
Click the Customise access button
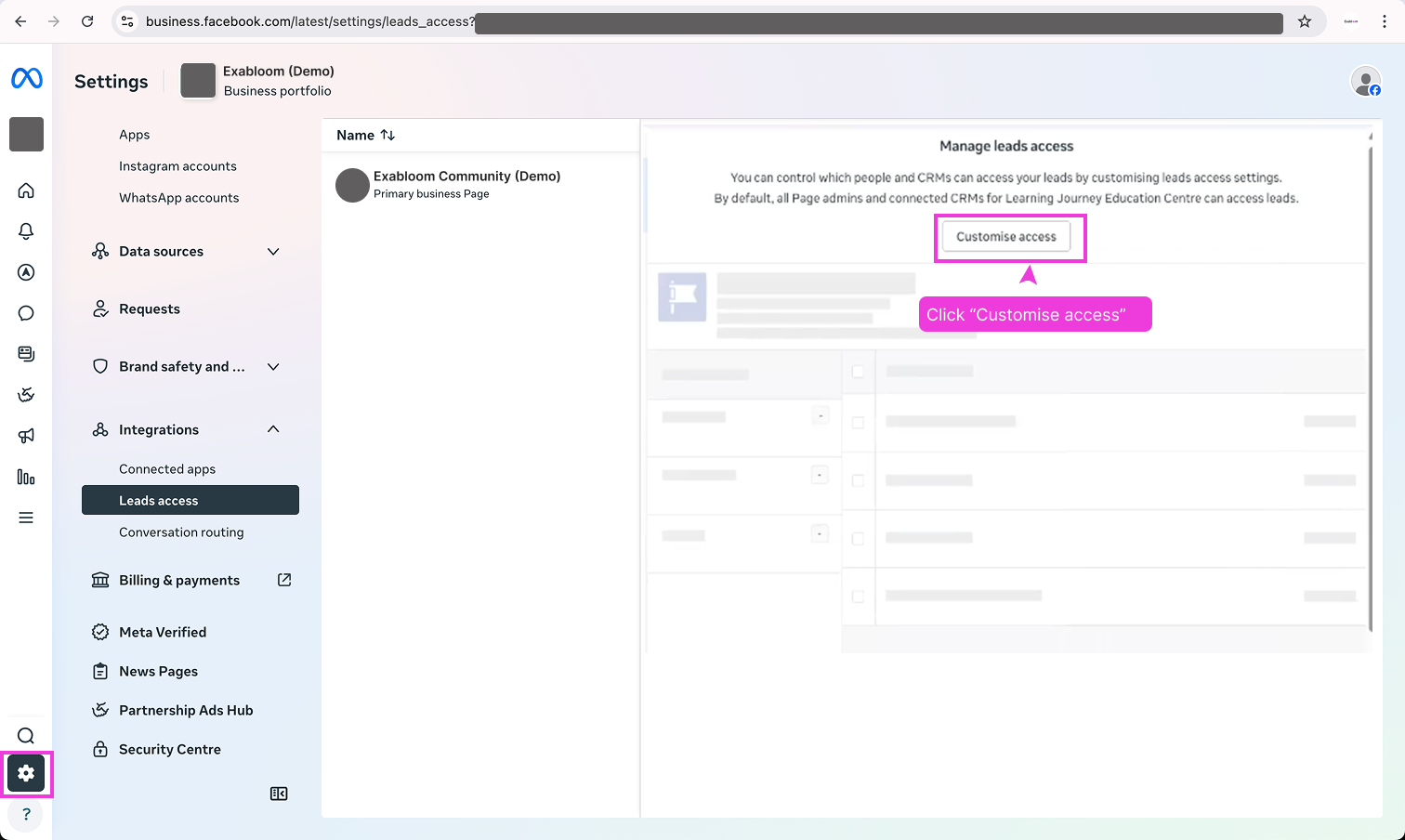pos(1006,236)
